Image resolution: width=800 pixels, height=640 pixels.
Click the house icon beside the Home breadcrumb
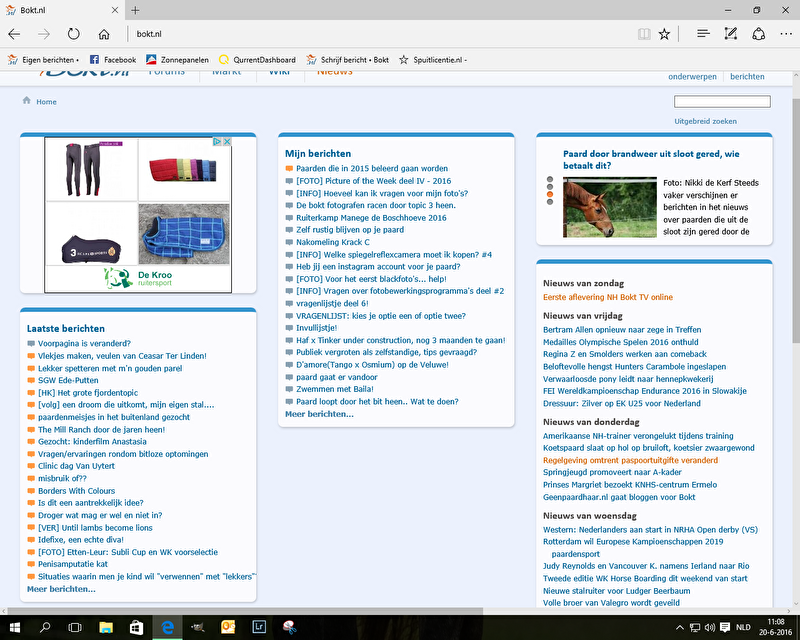point(27,101)
